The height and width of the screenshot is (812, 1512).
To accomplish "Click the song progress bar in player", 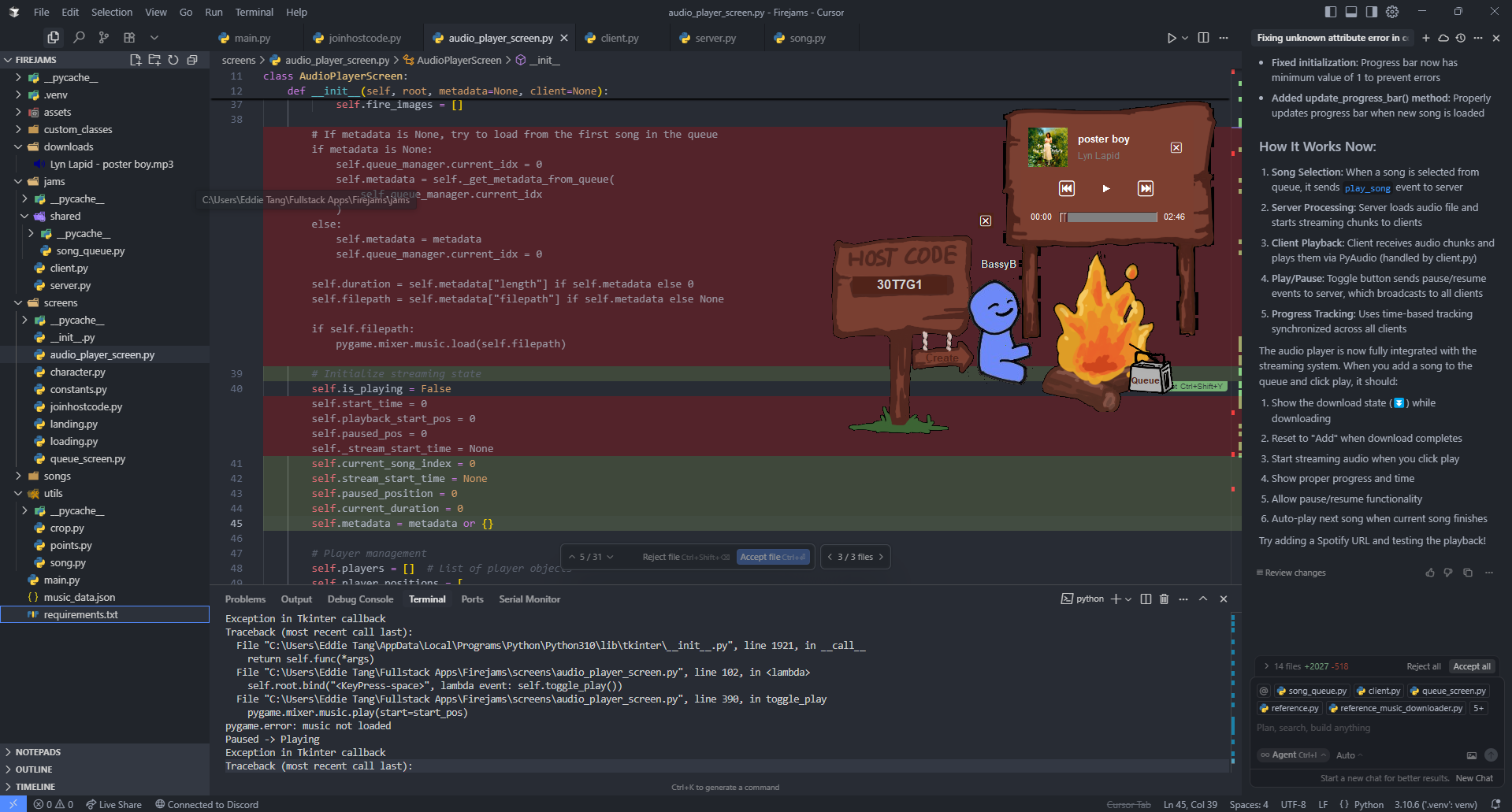I will coord(1109,217).
